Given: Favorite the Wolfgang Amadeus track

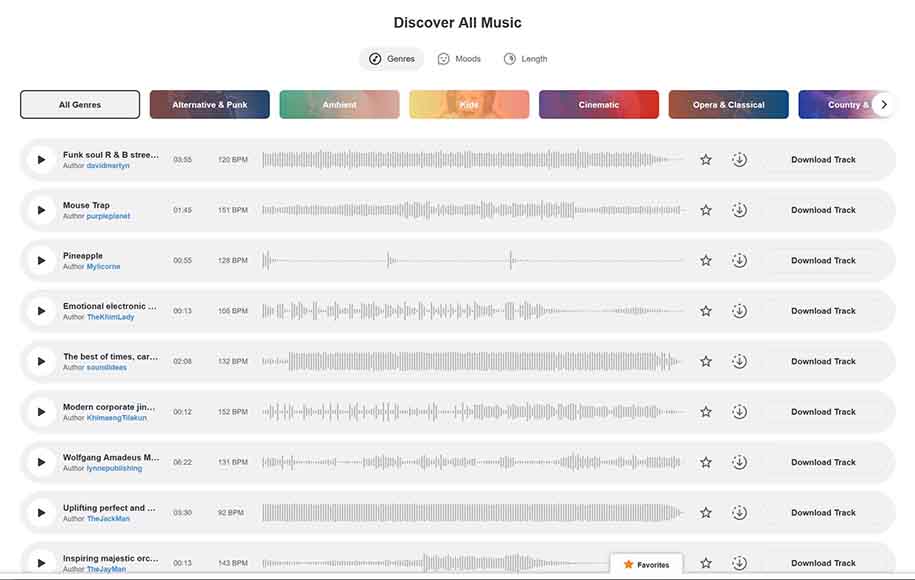Looking at the screenshot, I should coord(706,462).
